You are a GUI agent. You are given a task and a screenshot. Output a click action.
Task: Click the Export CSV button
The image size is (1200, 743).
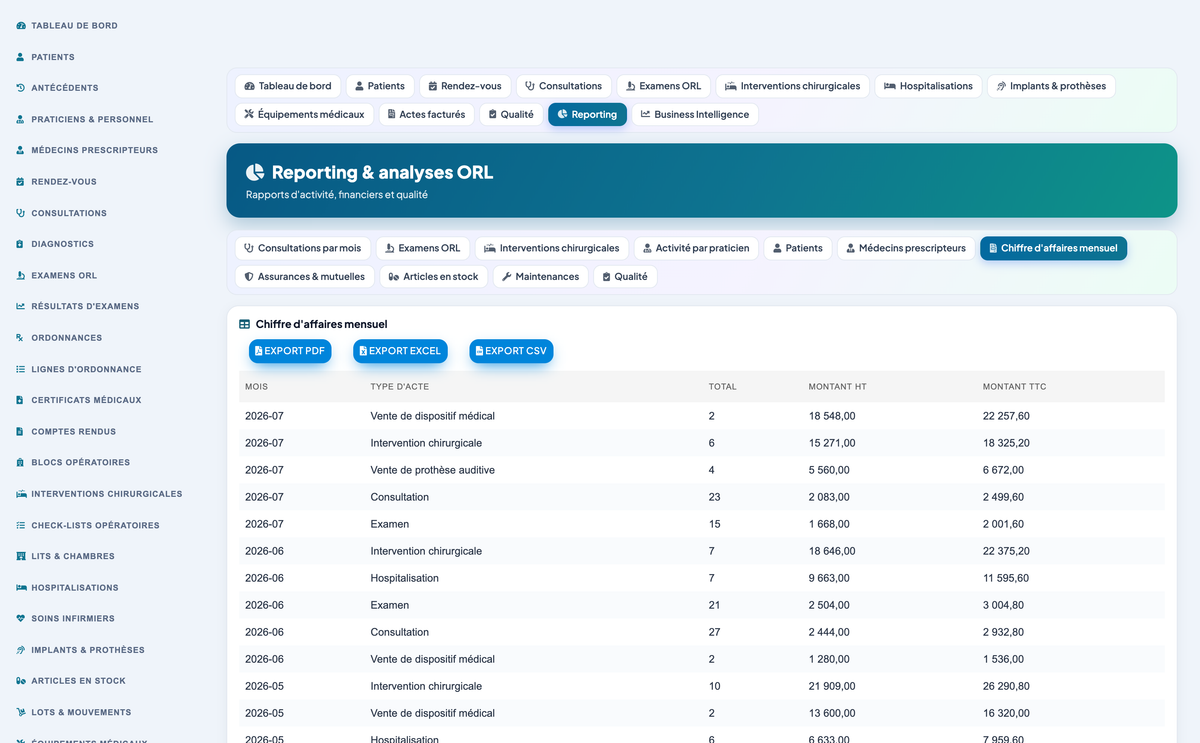511,351
